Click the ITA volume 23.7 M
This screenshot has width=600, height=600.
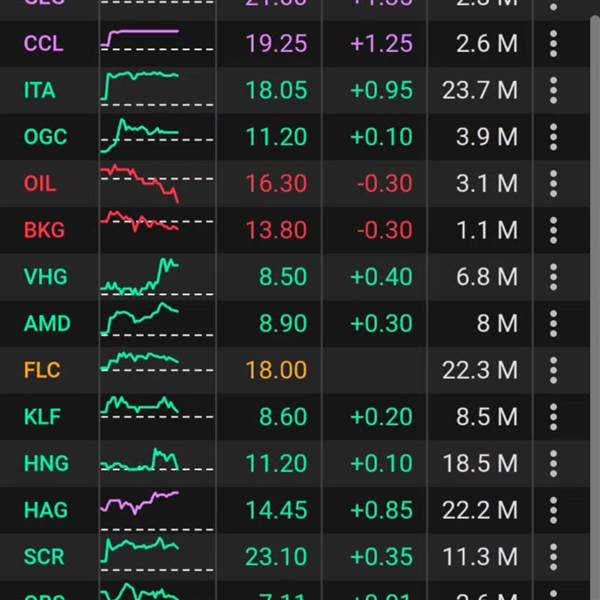pyautogui.click(x=480, y=90)
